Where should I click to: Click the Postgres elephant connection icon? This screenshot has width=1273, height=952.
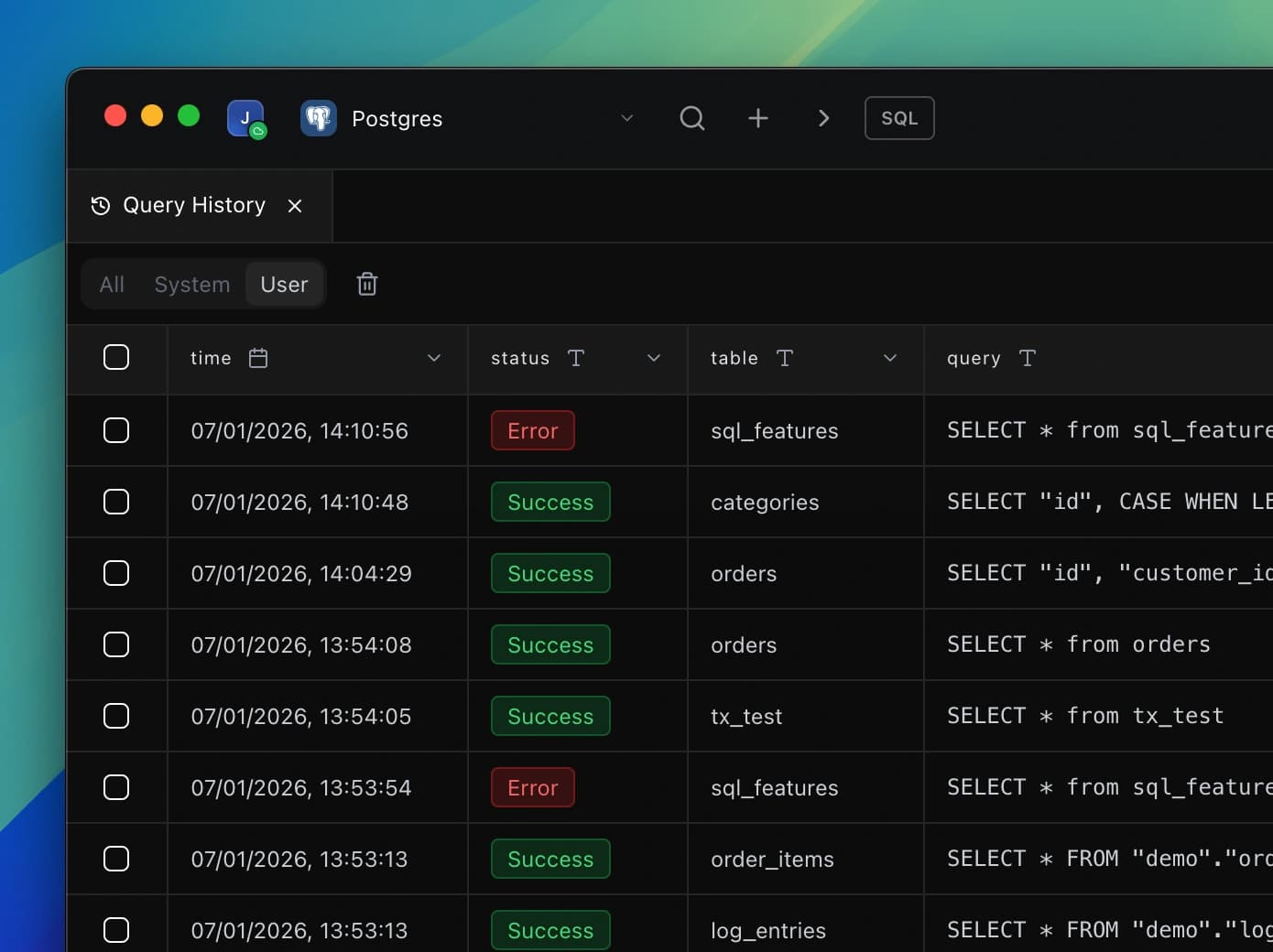point(318,118)
